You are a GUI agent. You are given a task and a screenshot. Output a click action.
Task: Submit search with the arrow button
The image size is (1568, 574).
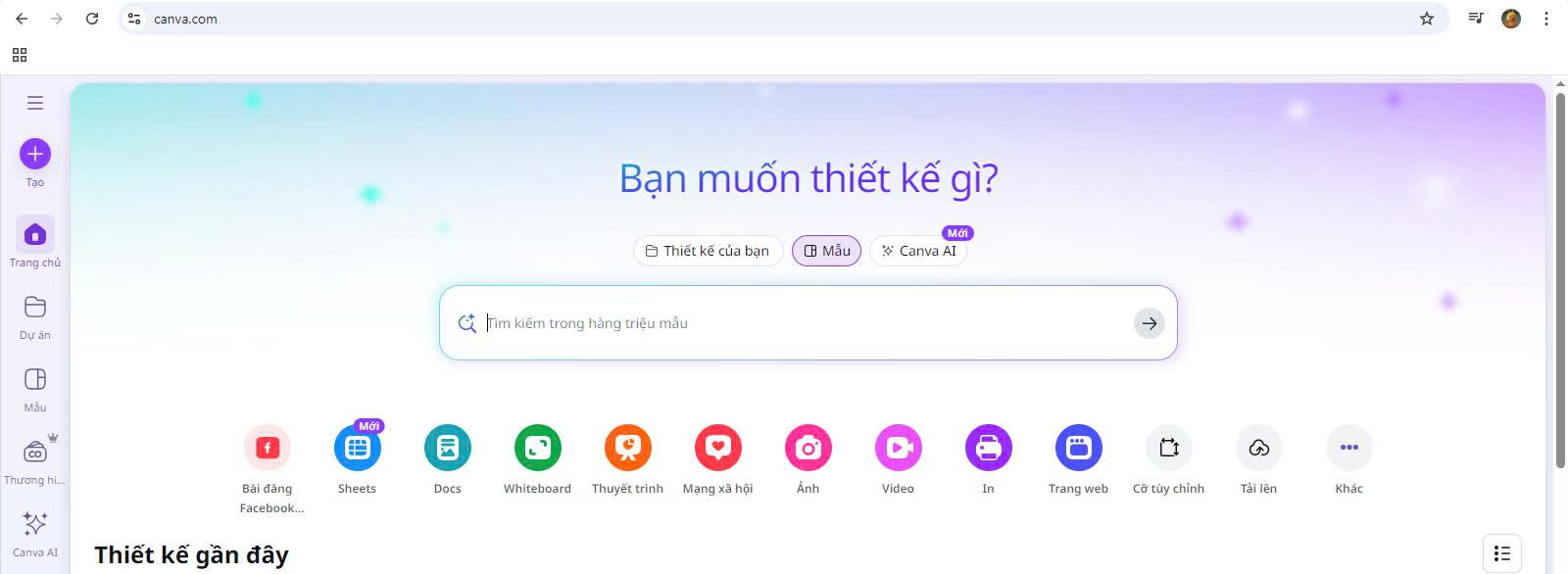(1150, 323)
